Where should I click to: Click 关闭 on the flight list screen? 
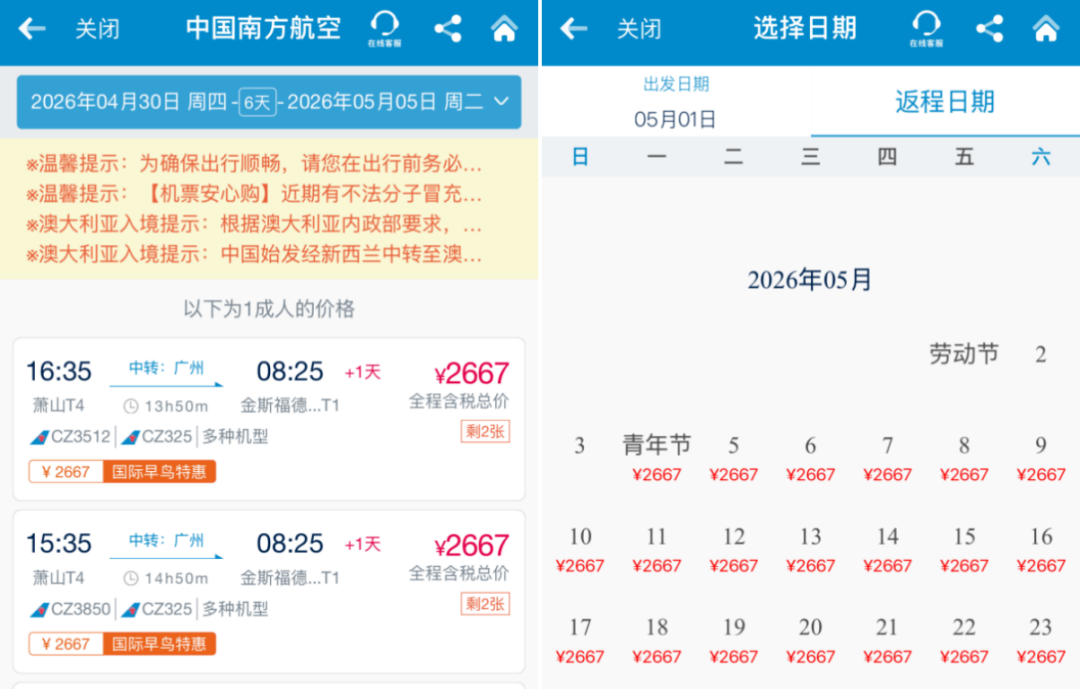coord(97,29)
